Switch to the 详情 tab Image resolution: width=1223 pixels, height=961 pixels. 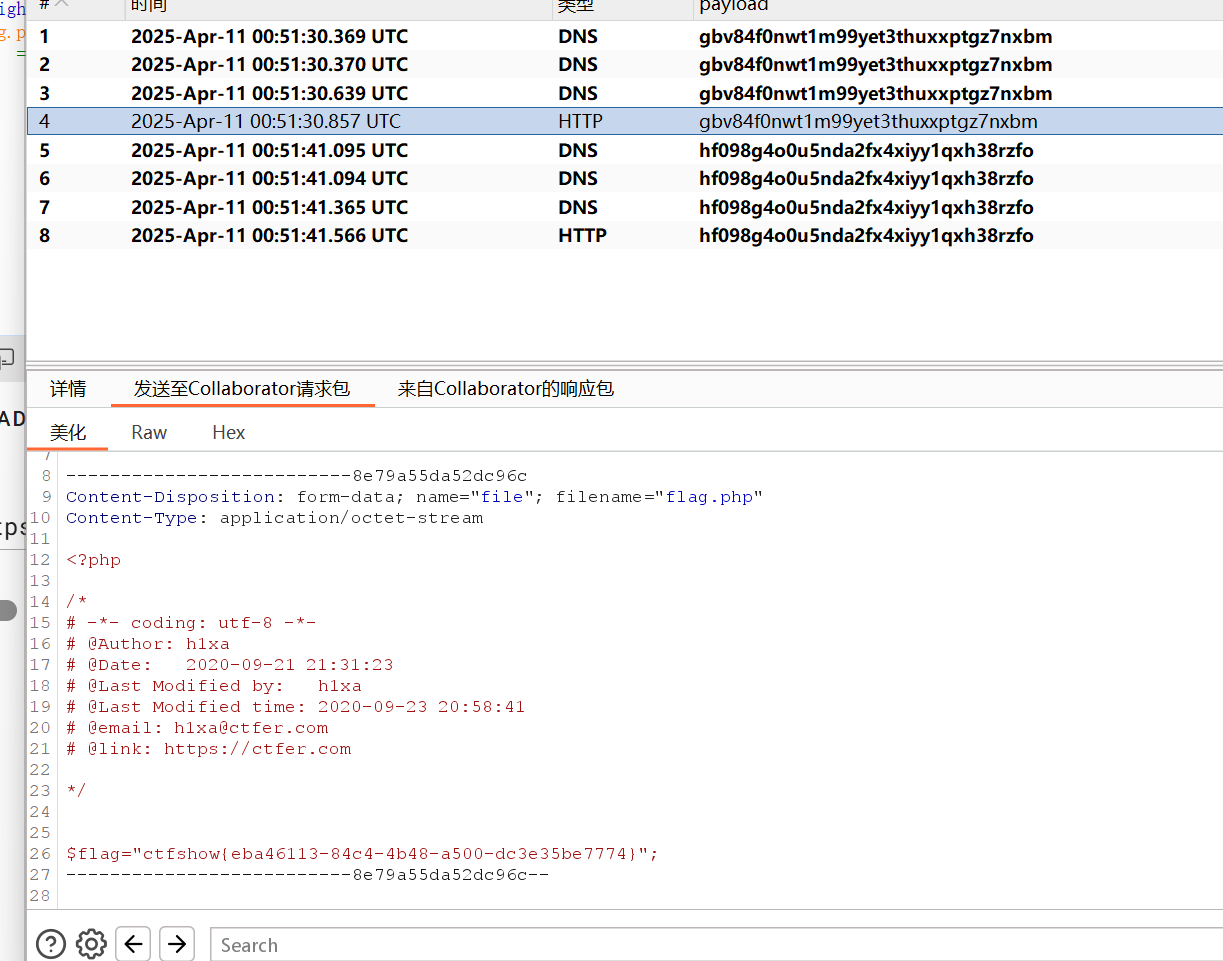68,389
